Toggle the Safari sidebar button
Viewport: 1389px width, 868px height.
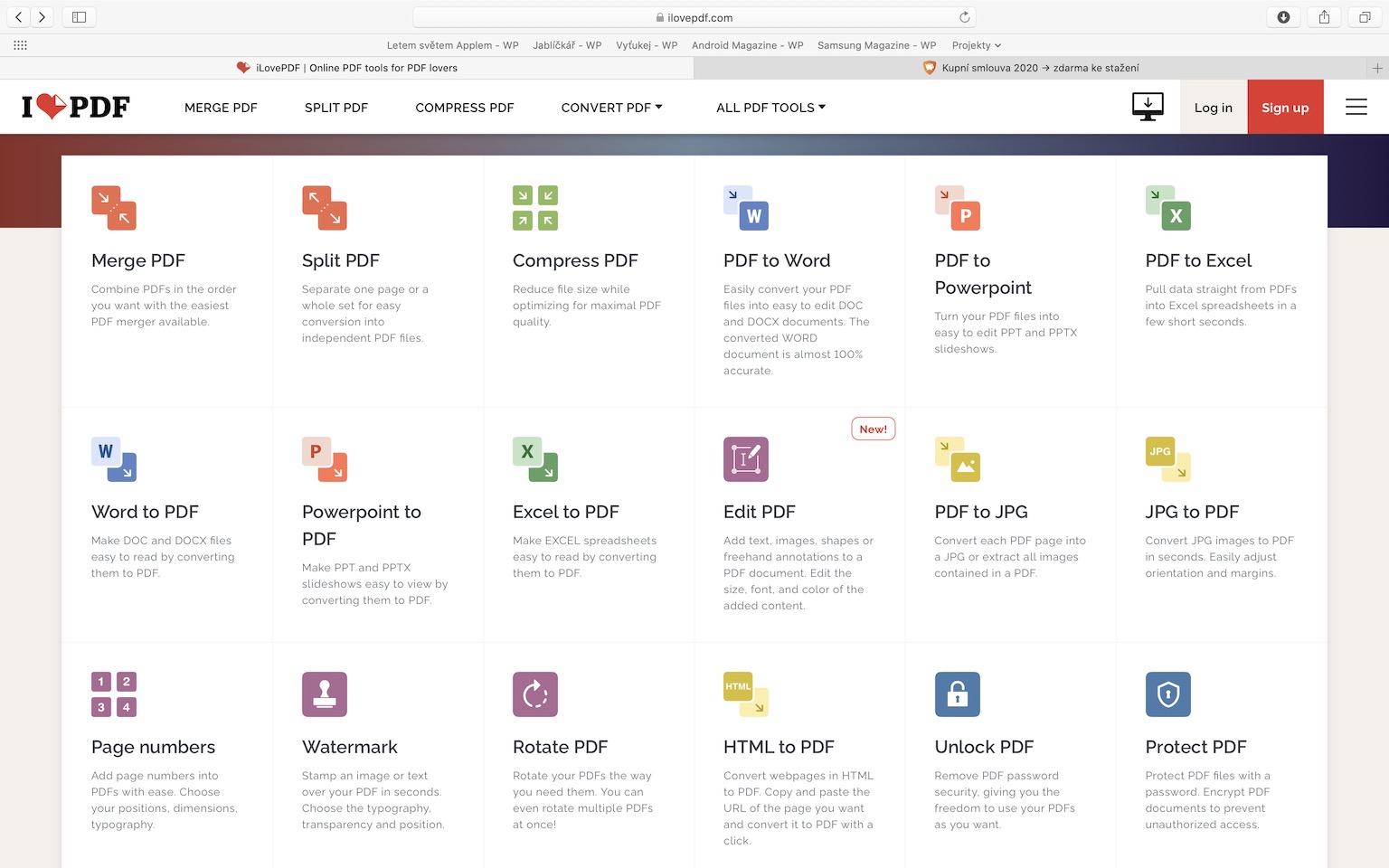[79, 17]
